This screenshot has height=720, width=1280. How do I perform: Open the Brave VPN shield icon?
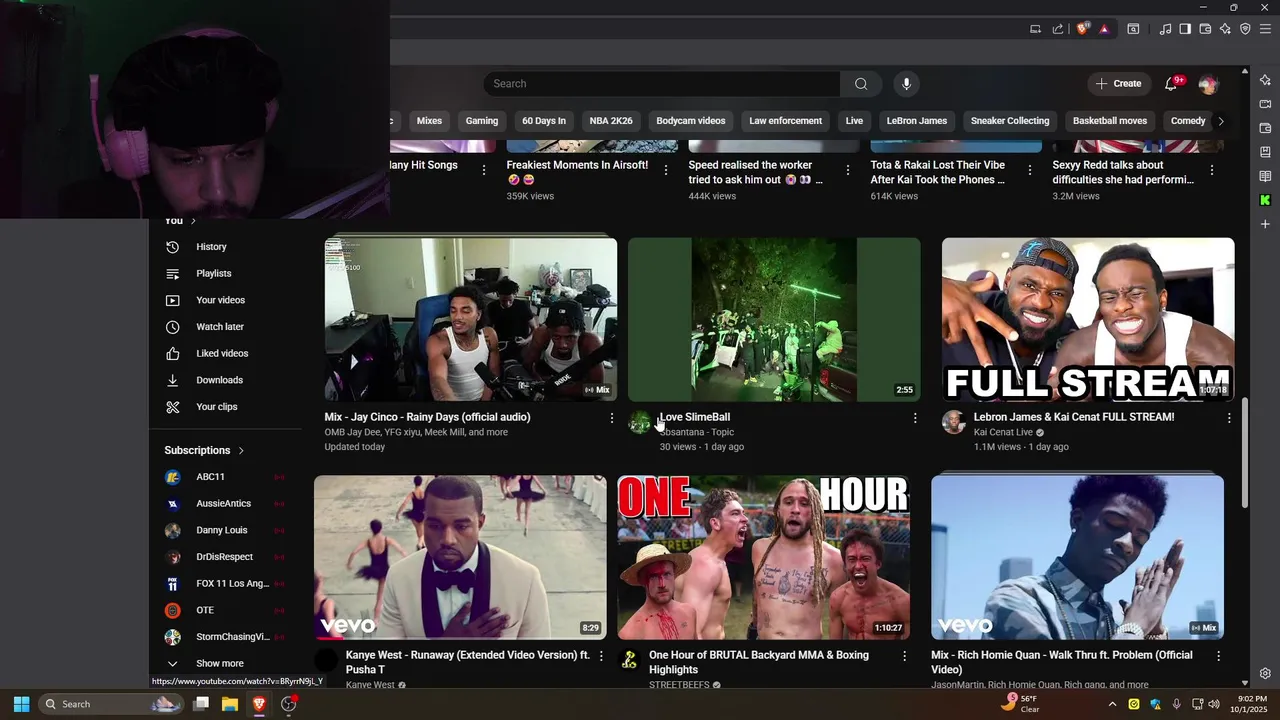[1245, 29]
